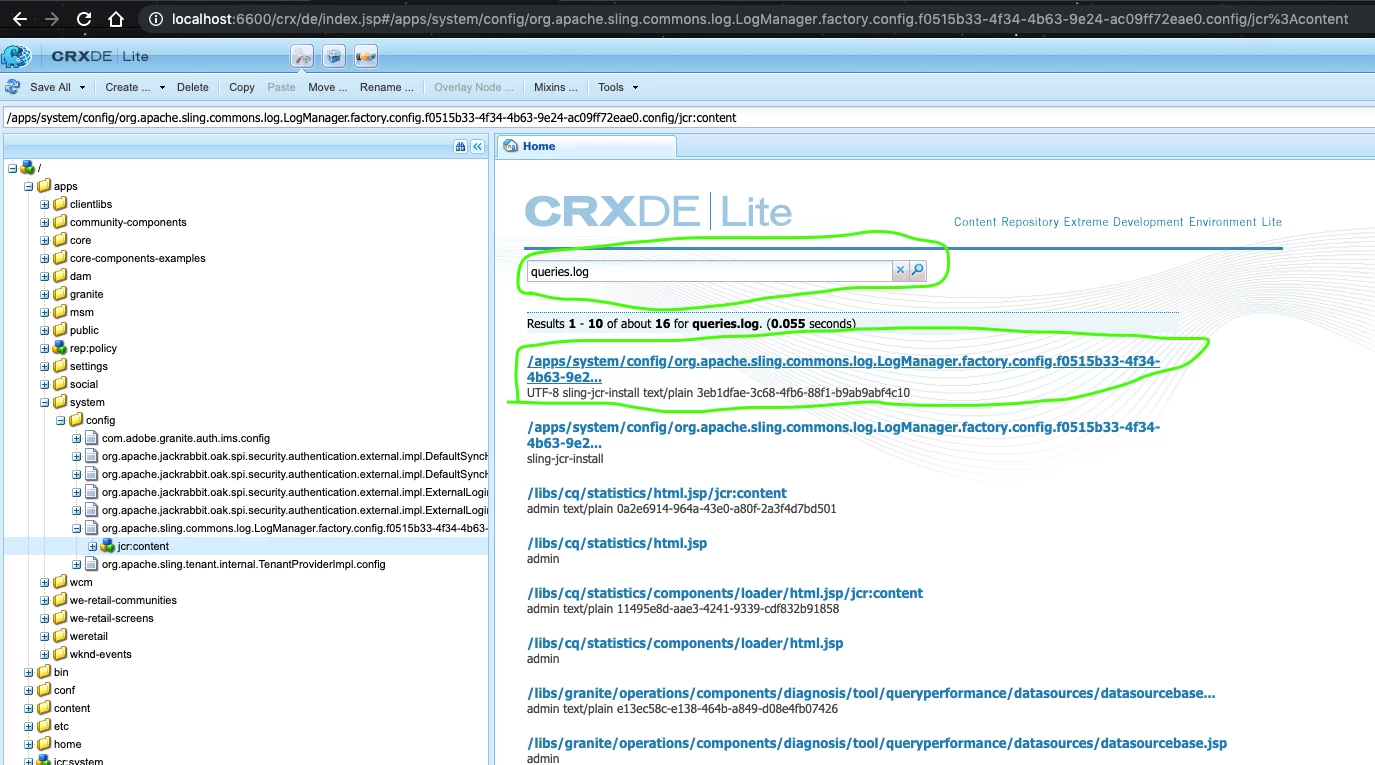Image resolution: width=1375 pixels, height=765 pixels.
Task: Clear the queries.log search with the X icon
Action: point(900,271)
